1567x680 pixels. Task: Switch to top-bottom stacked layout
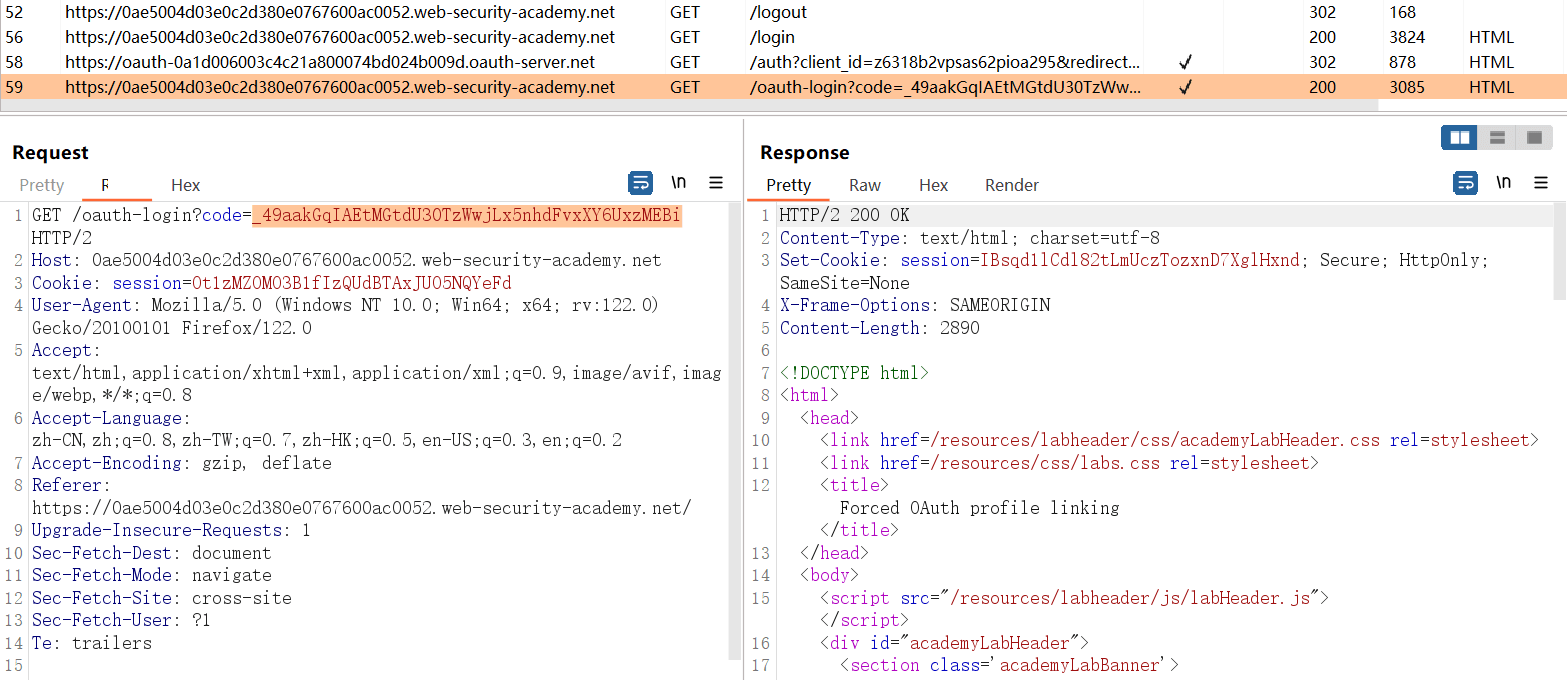point(1497,137)
